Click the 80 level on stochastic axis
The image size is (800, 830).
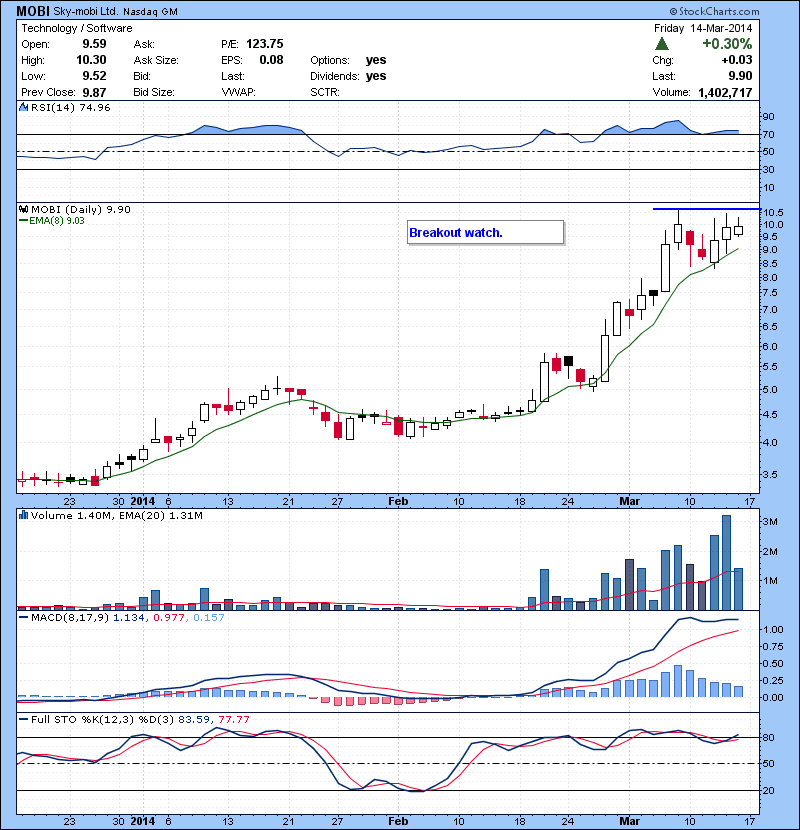pos(768,737)
